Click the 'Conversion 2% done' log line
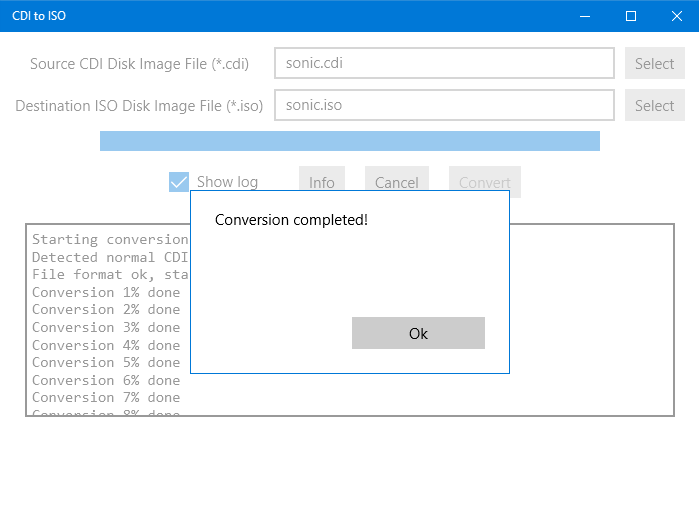Screen dimensions: 699x528 point(106,309)
